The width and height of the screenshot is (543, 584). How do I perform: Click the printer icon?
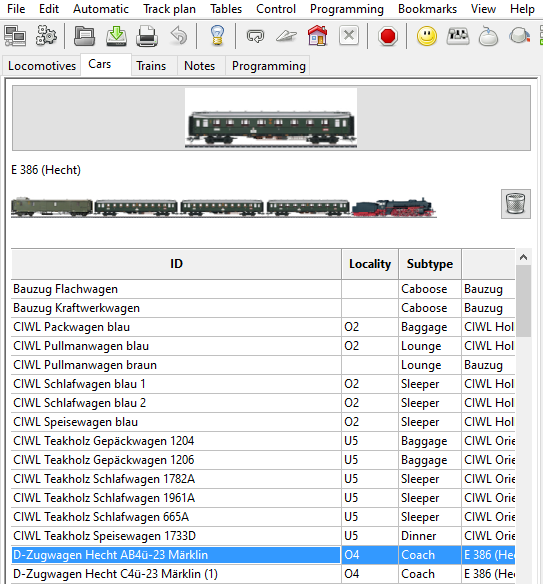click(x=147, y=36)
